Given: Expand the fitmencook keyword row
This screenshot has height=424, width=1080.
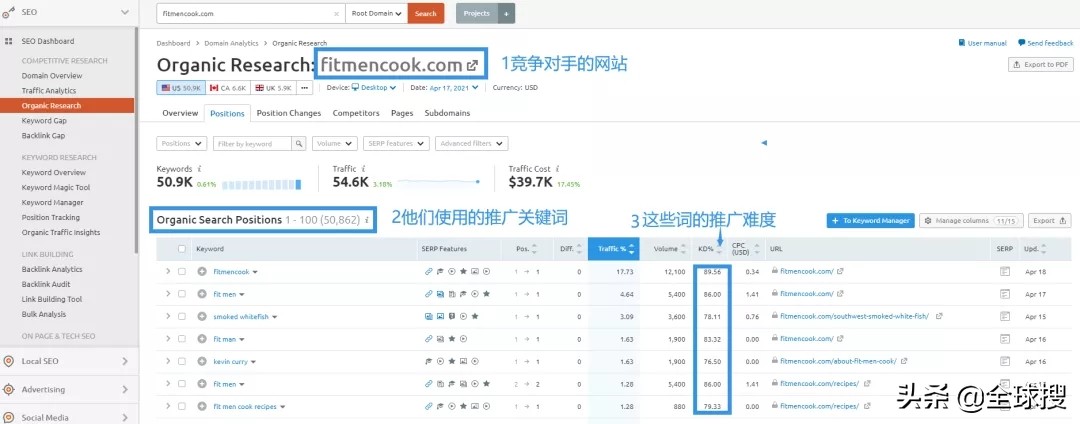Looking at the screenshot, I should pos(167,272).
